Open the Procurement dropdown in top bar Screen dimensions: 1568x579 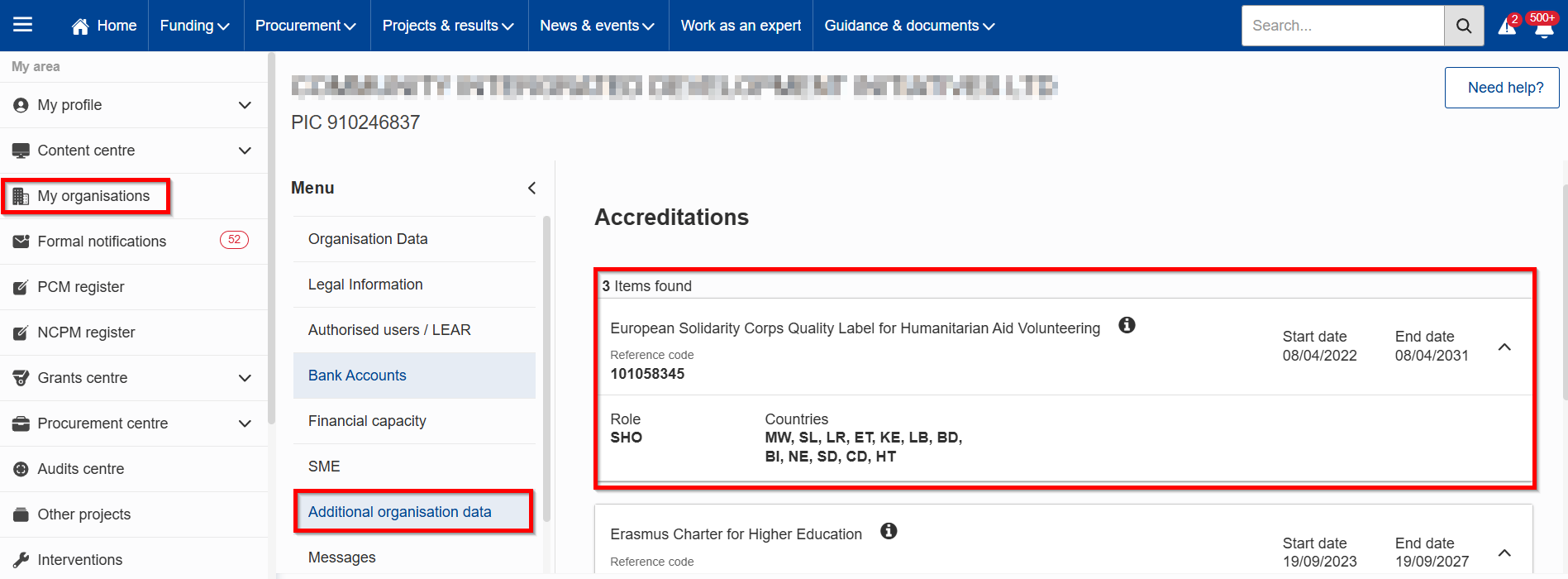(306, 26)
